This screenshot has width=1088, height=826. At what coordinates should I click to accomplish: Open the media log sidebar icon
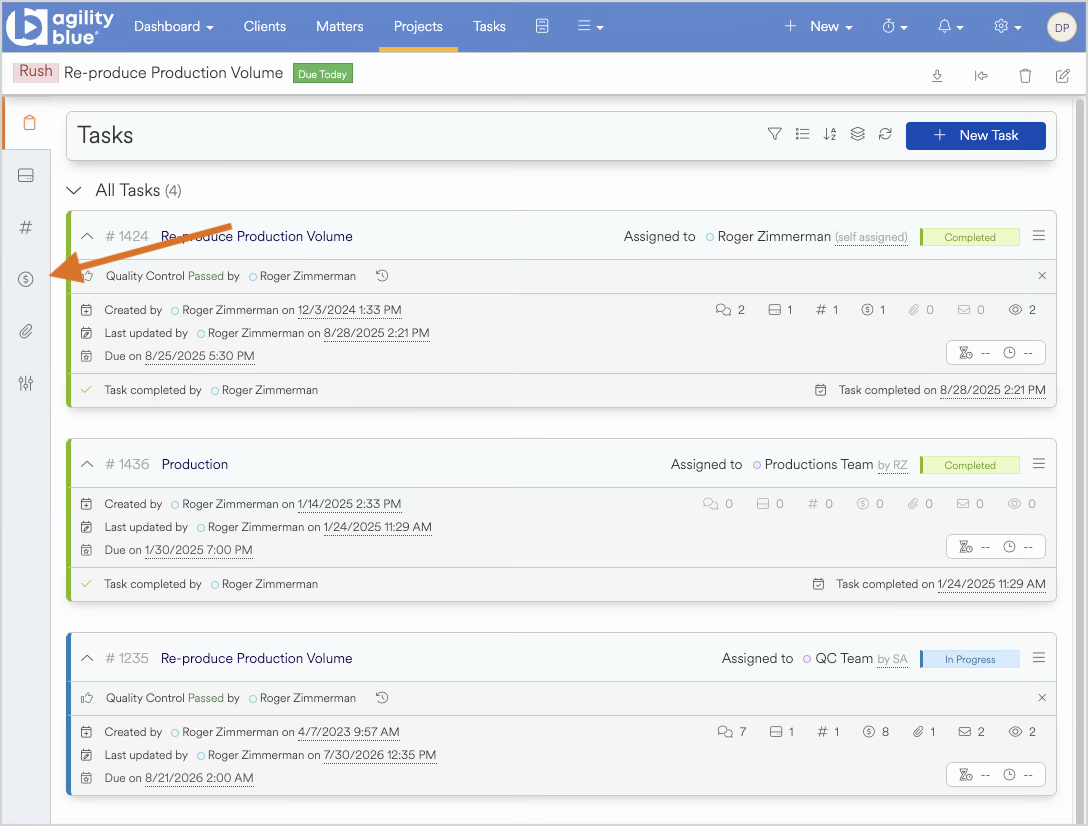[26, 175]
